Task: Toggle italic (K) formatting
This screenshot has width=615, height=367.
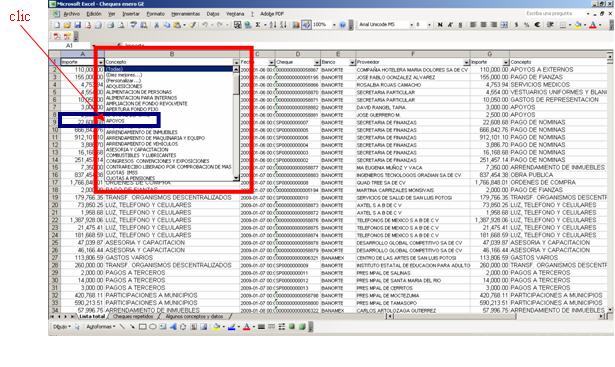Action: point(450,25)
